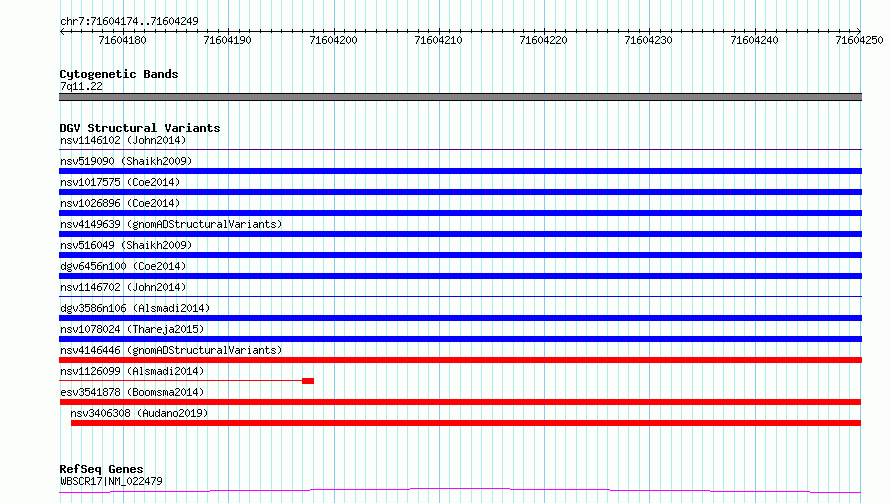Screen dimensions: 890x503
Task: Open variant nsv1146702 (John2014) label
Action: click(x=123, y=287)
